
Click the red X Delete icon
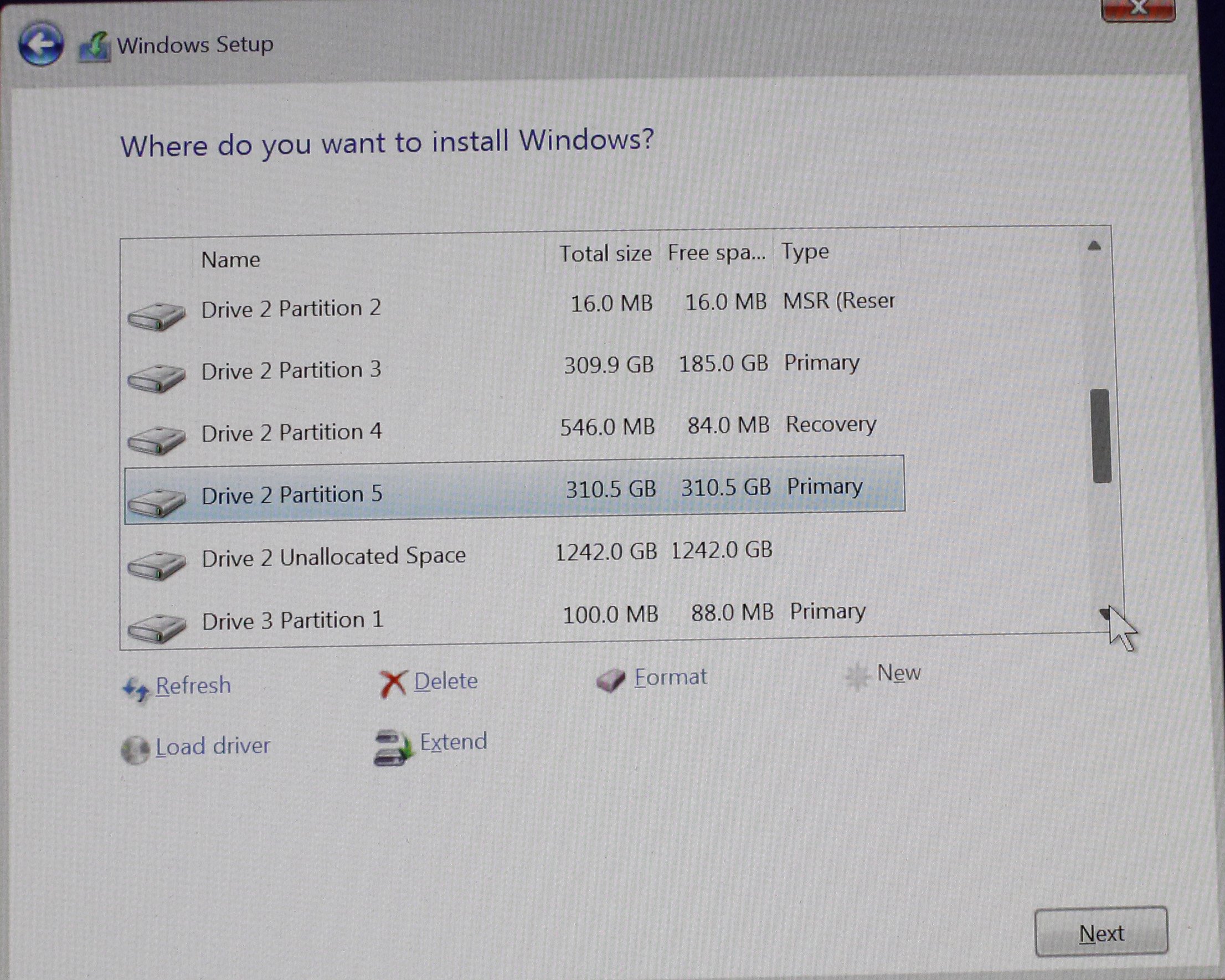(393, 683)
